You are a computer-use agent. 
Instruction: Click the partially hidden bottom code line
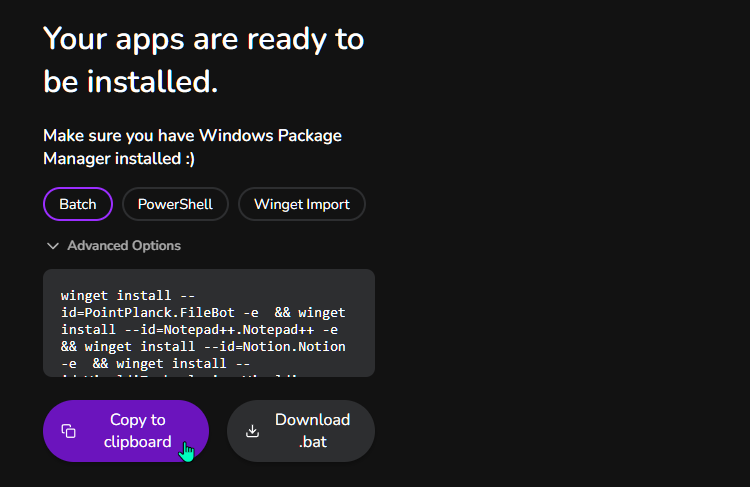179,376
